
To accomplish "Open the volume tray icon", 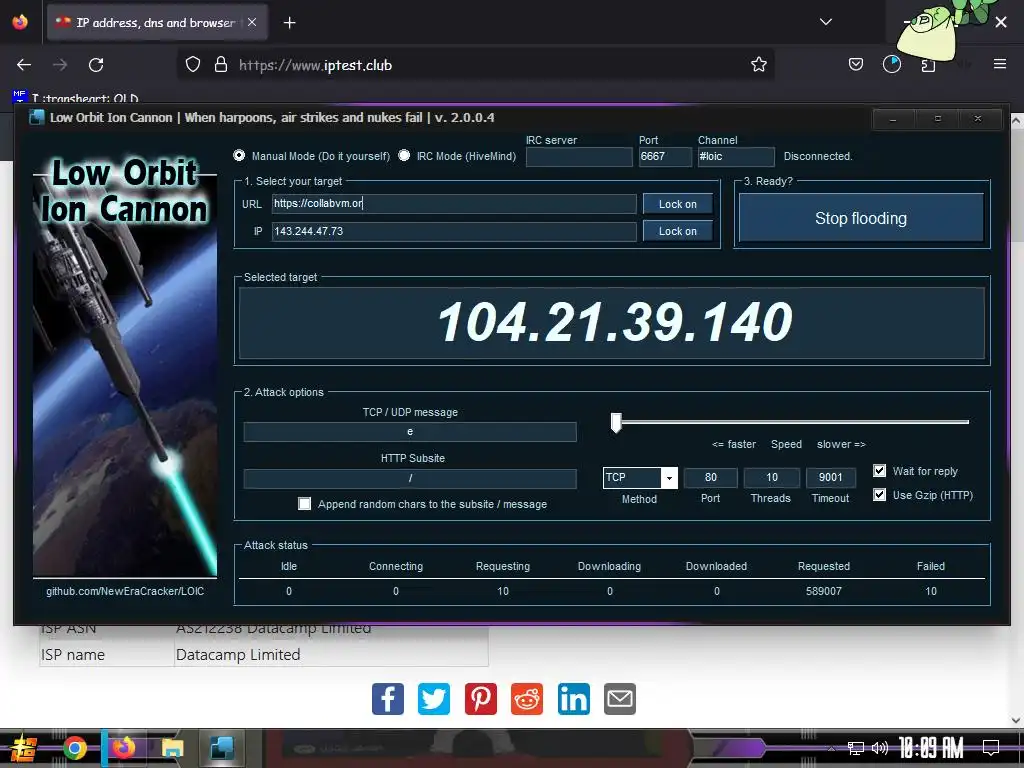I will pyautogui.click(x=880, y=748).
